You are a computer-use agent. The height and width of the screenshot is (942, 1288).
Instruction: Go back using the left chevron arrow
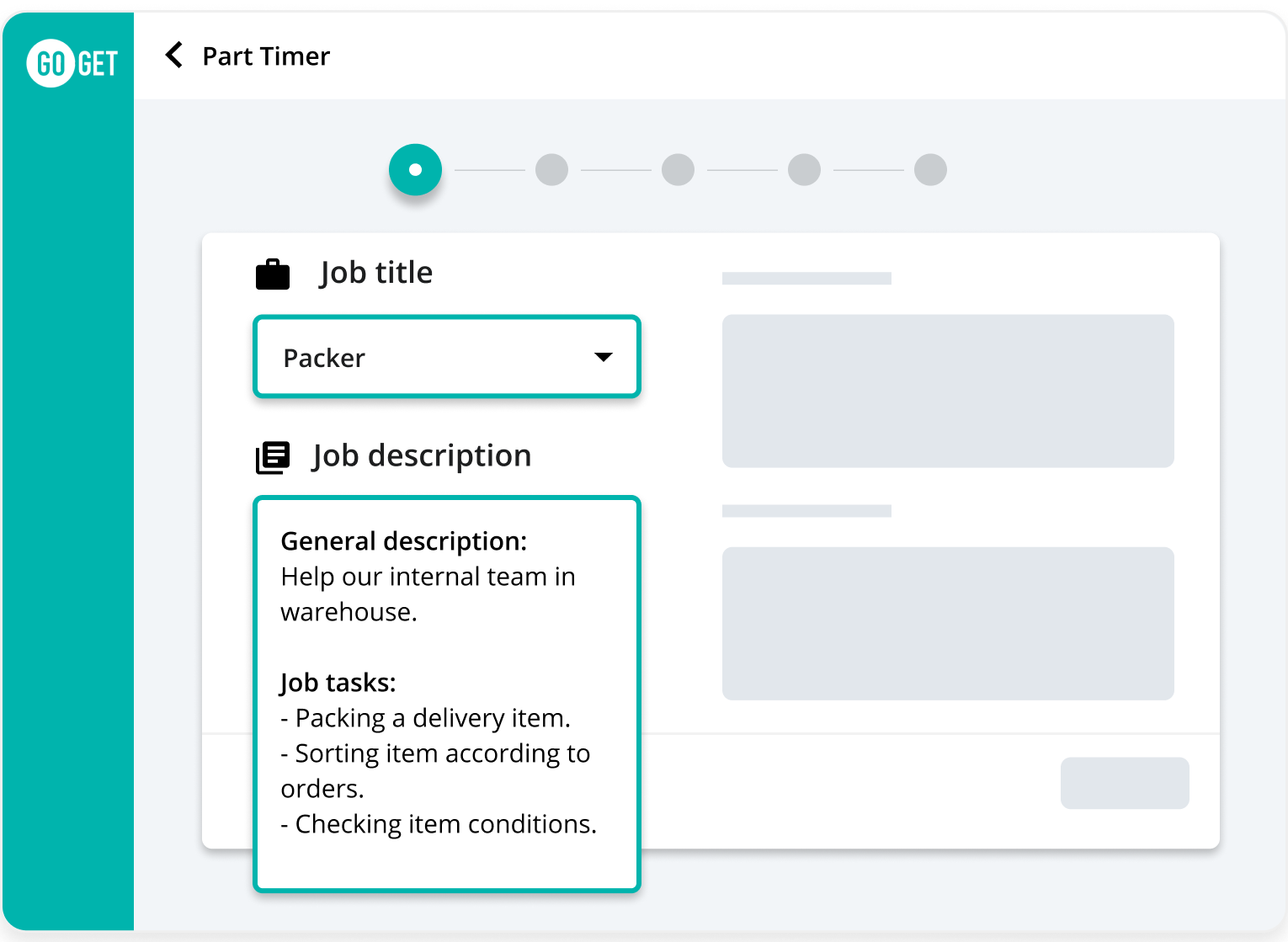click(x=174, y=56)
